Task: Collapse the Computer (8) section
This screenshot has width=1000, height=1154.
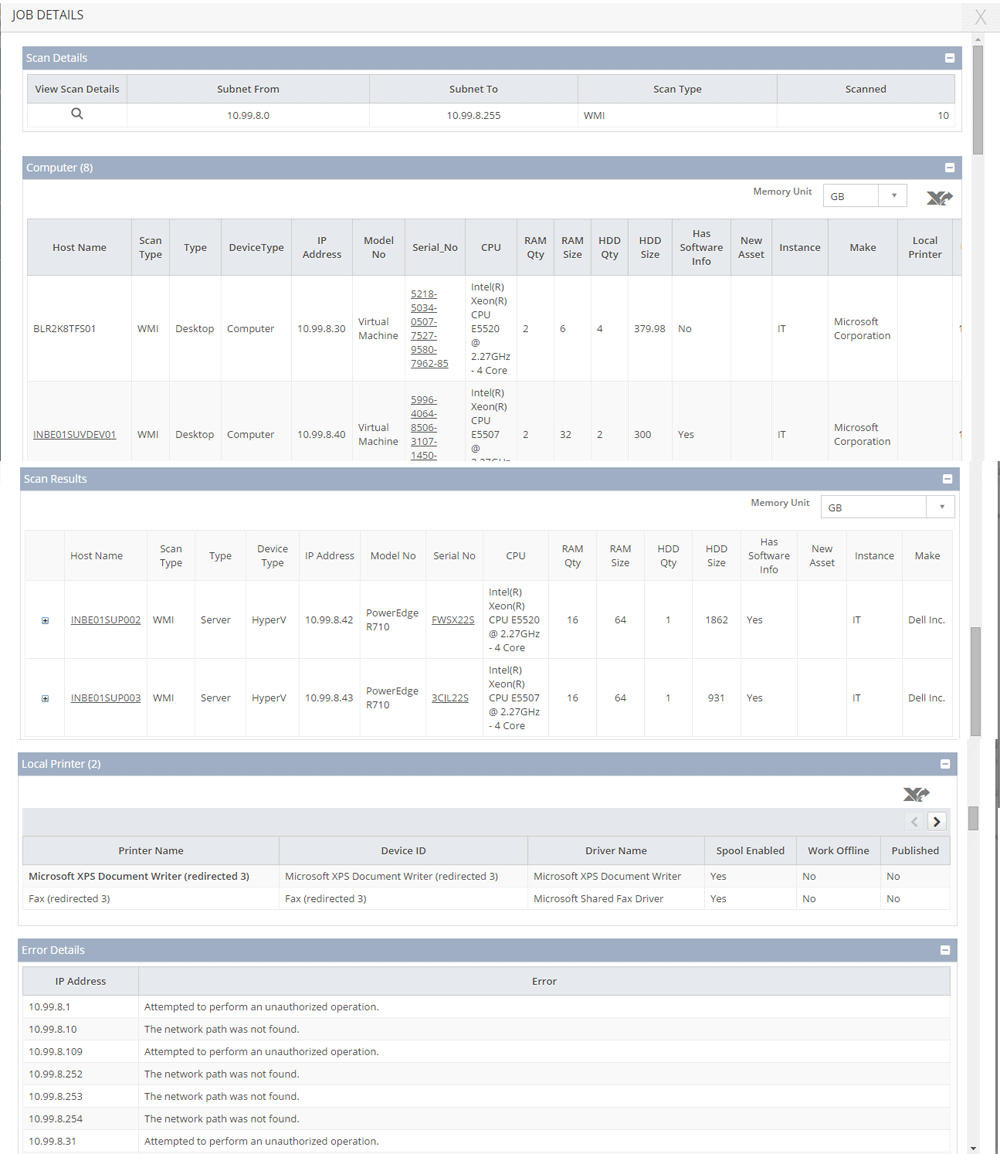Action: (950, 168)
